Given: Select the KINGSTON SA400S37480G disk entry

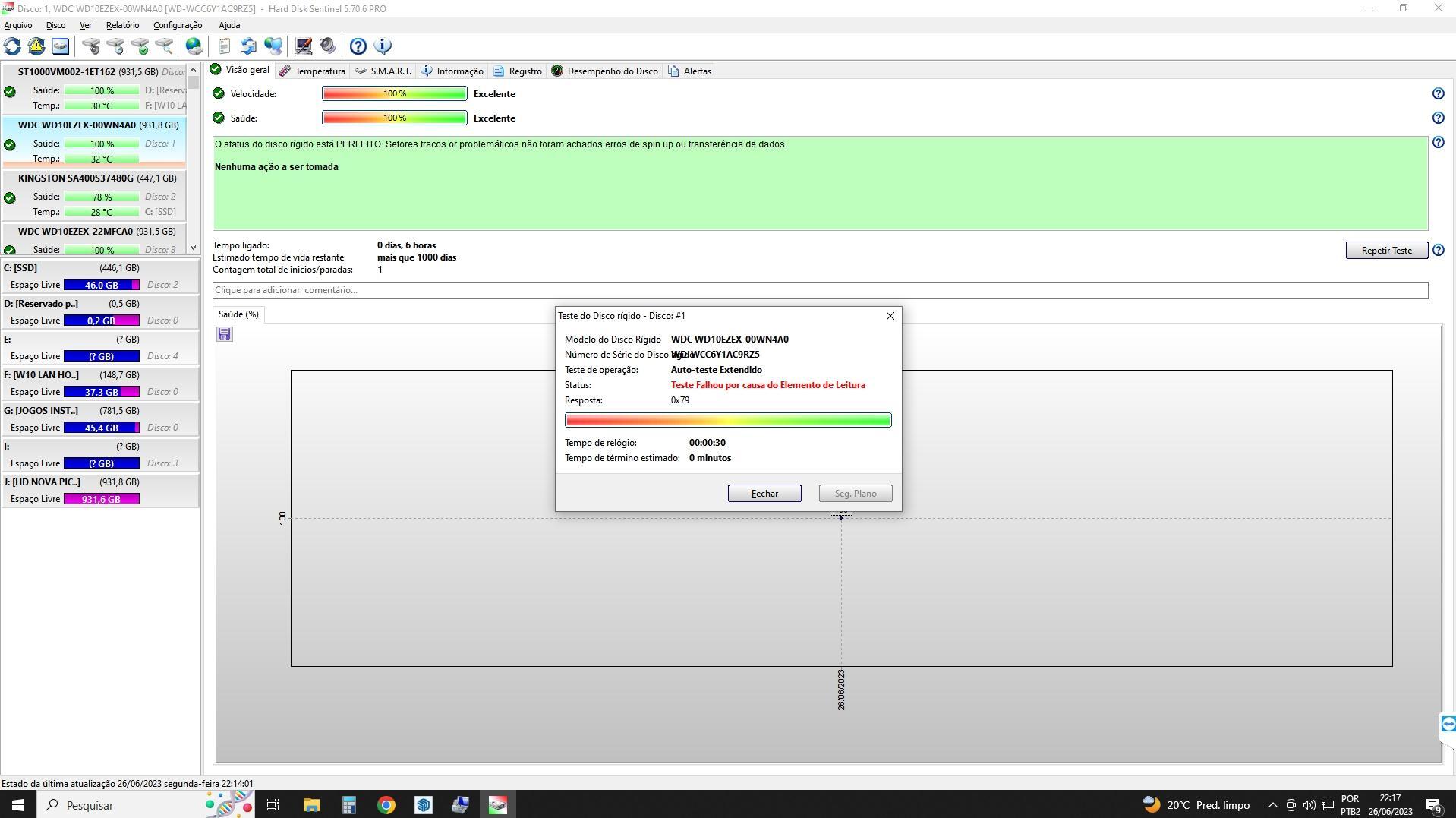Looking at the screenshot, I should pyautogui.click(x=94, y=195).
